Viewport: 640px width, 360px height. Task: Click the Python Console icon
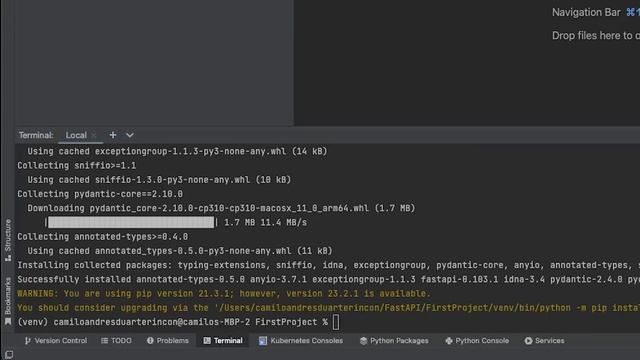coord(449,340)
